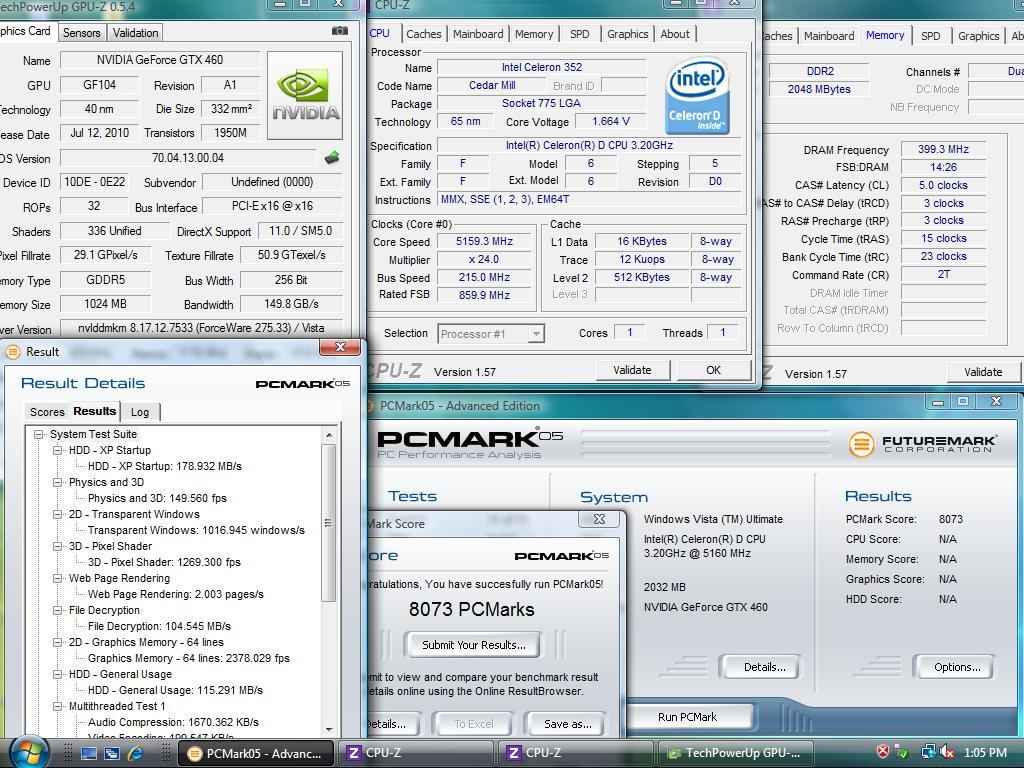Open the About tab in CPU-Z

point(675,34)
